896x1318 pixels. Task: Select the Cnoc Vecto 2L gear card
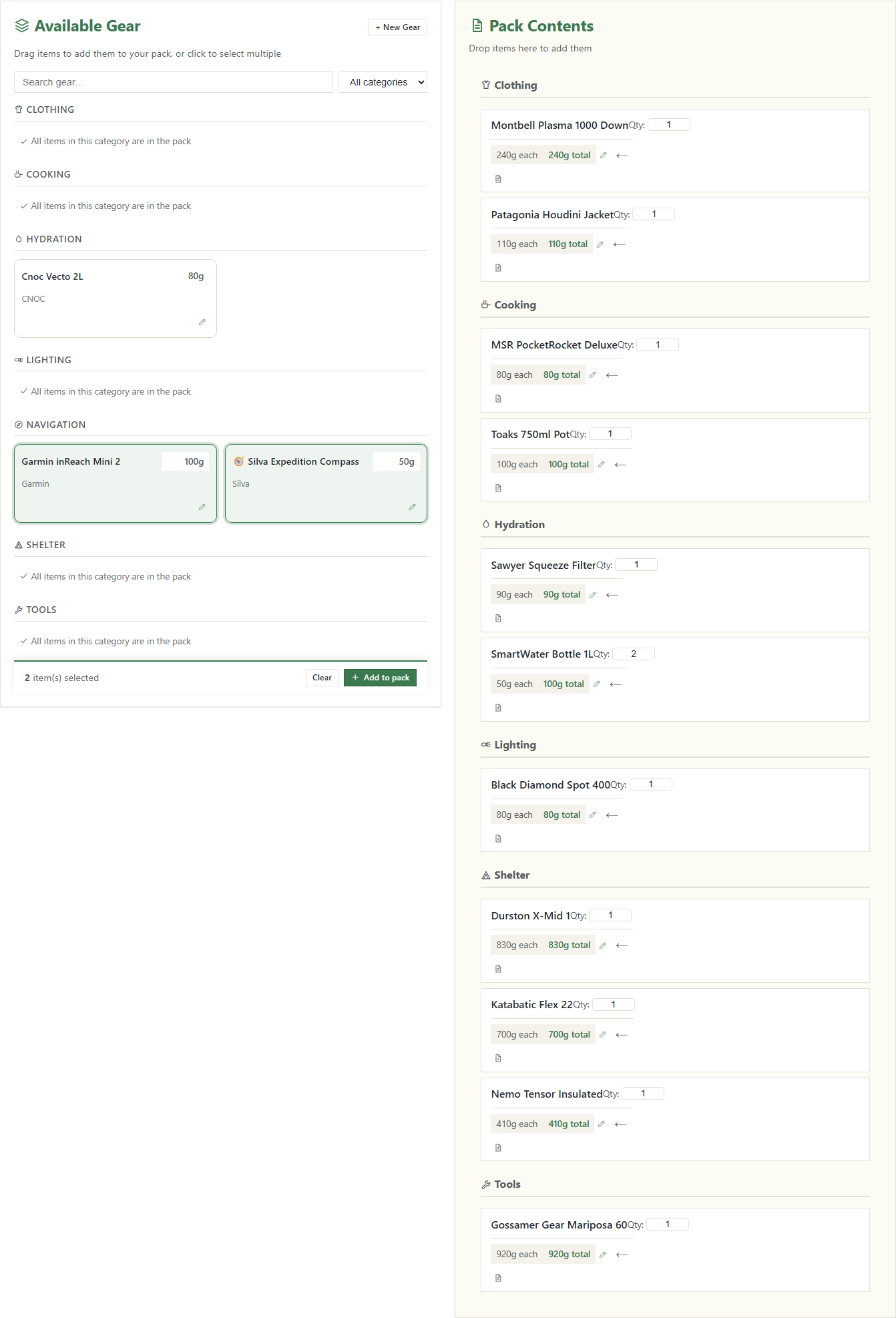point(116,298)
